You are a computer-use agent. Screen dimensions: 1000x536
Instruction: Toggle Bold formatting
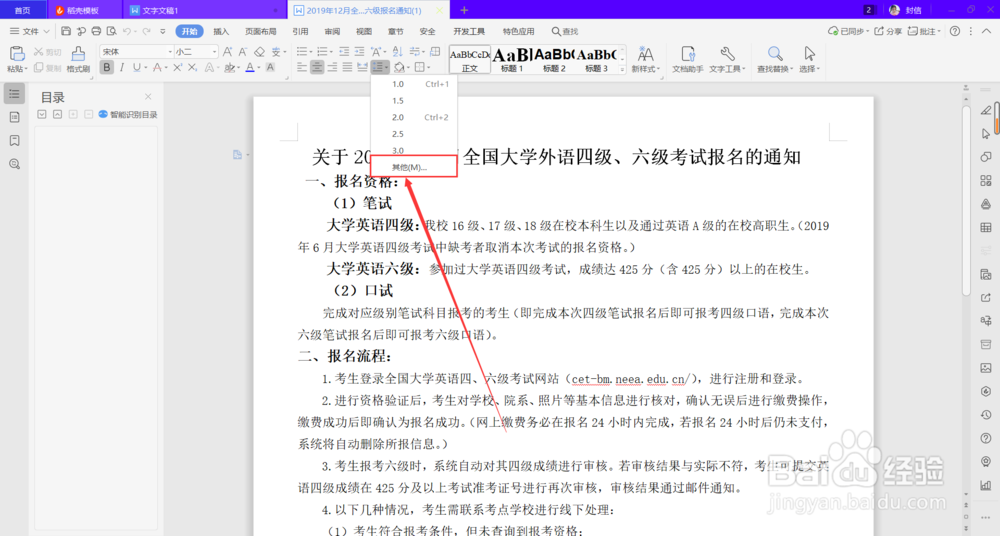(107, 68)
